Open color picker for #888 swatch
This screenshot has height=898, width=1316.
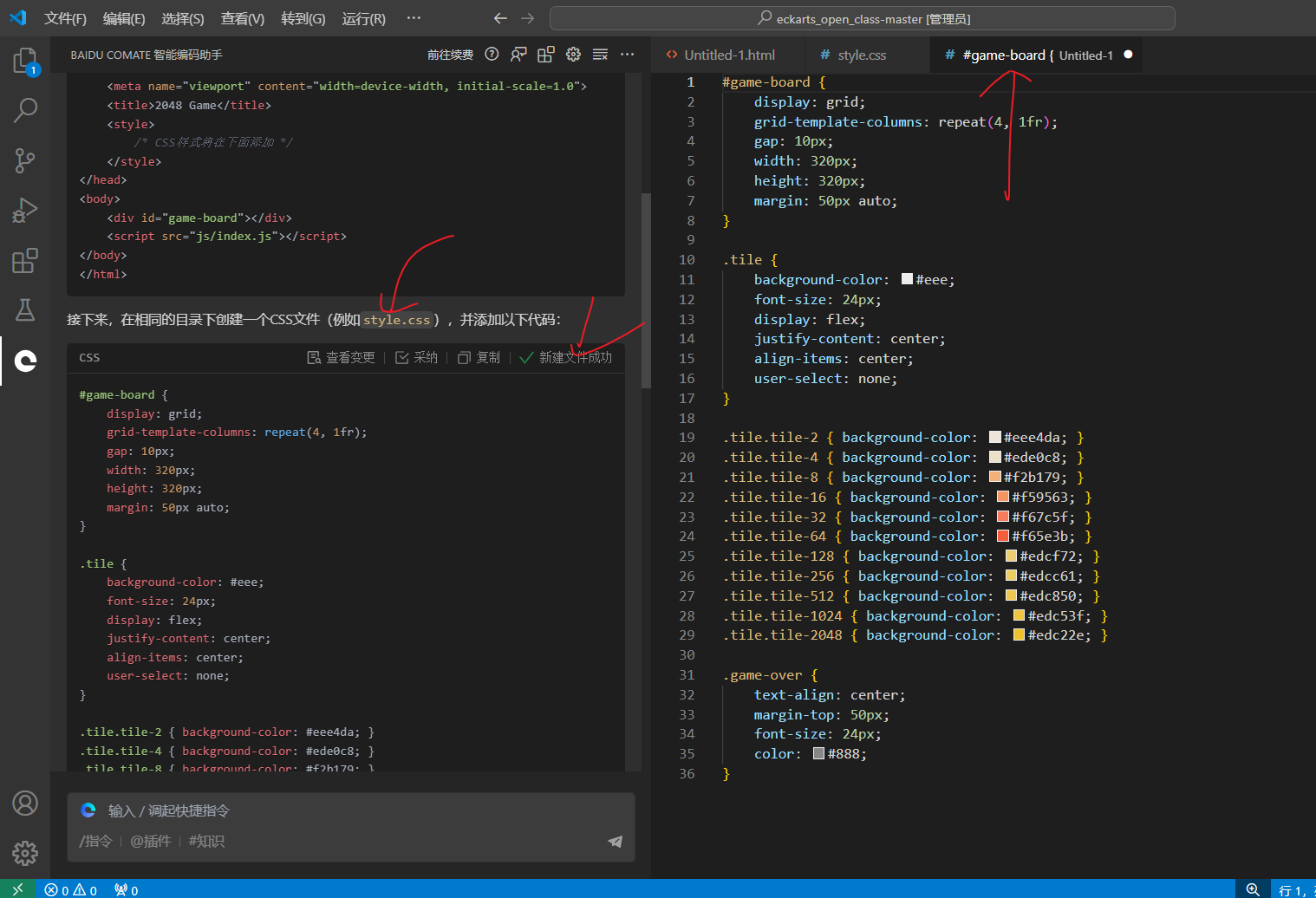pos(819,753)
